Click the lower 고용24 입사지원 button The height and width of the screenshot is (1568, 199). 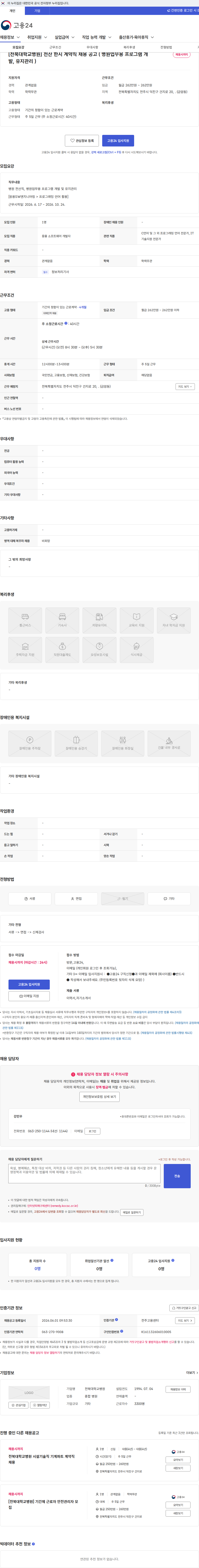point(29,984)
